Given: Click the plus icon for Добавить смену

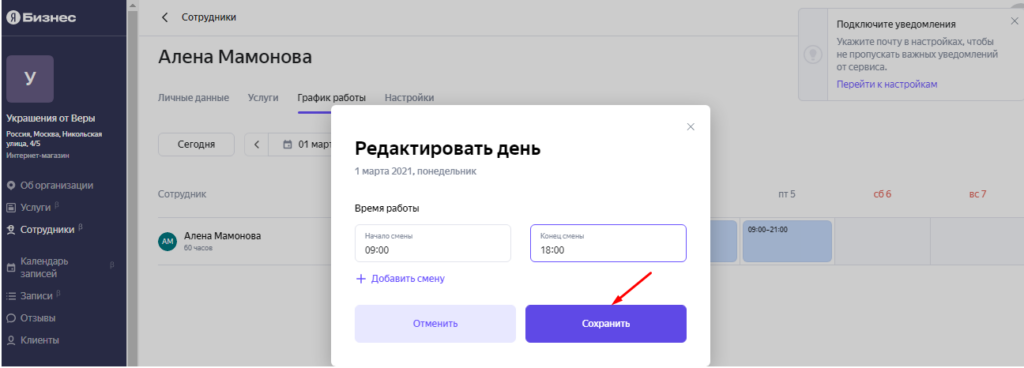Looking at the screenshot, I should coord(360,279).
